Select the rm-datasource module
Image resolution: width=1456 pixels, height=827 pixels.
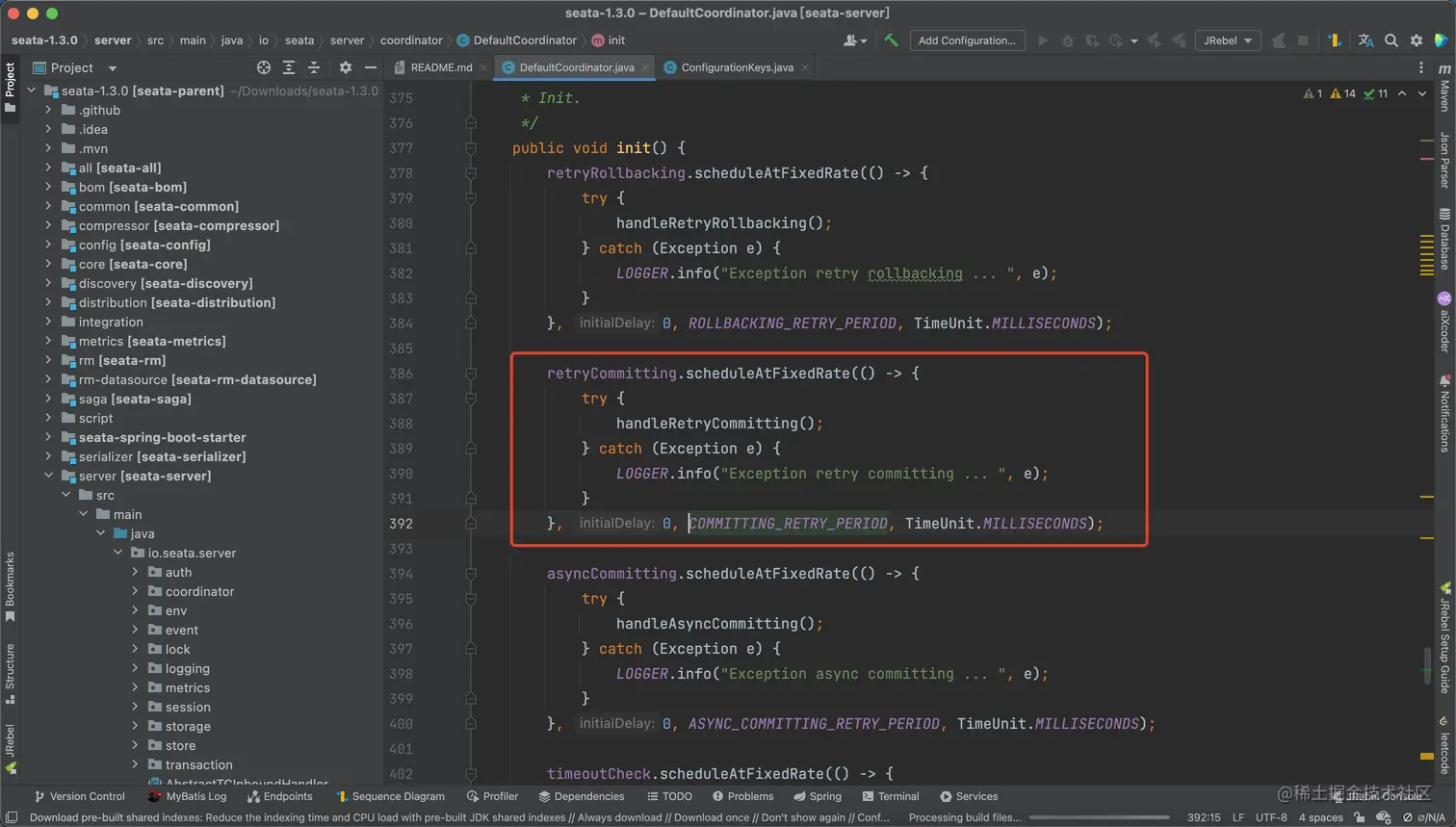[x=196, y=379]
